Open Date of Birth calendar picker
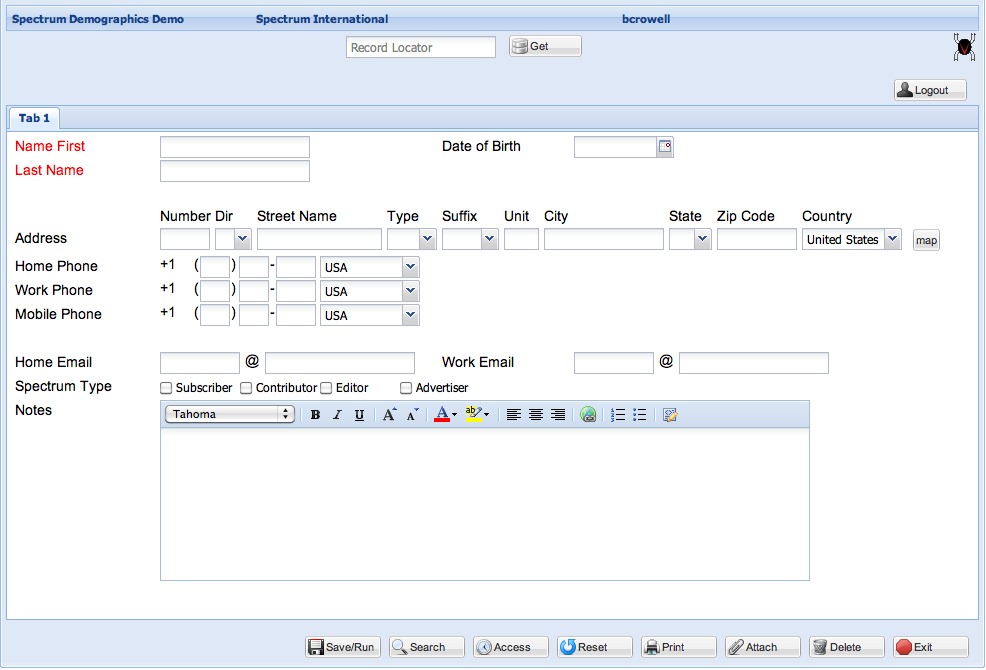The width and height of the screenshot is (986, 670). (665, 147)
